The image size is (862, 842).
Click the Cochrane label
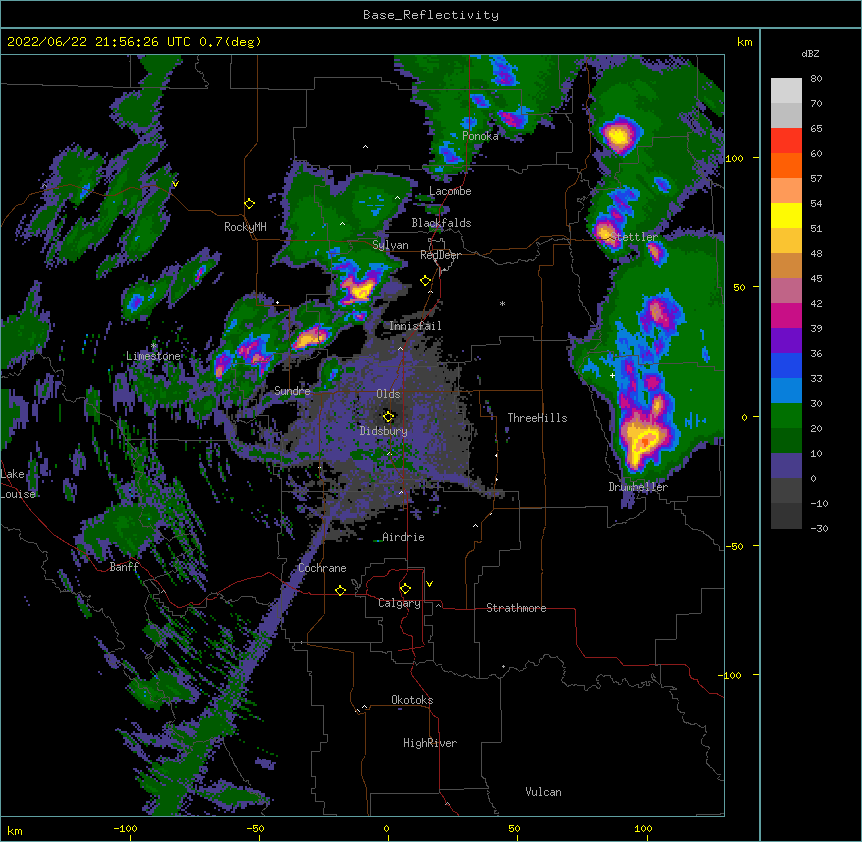(x=322, y=568)
